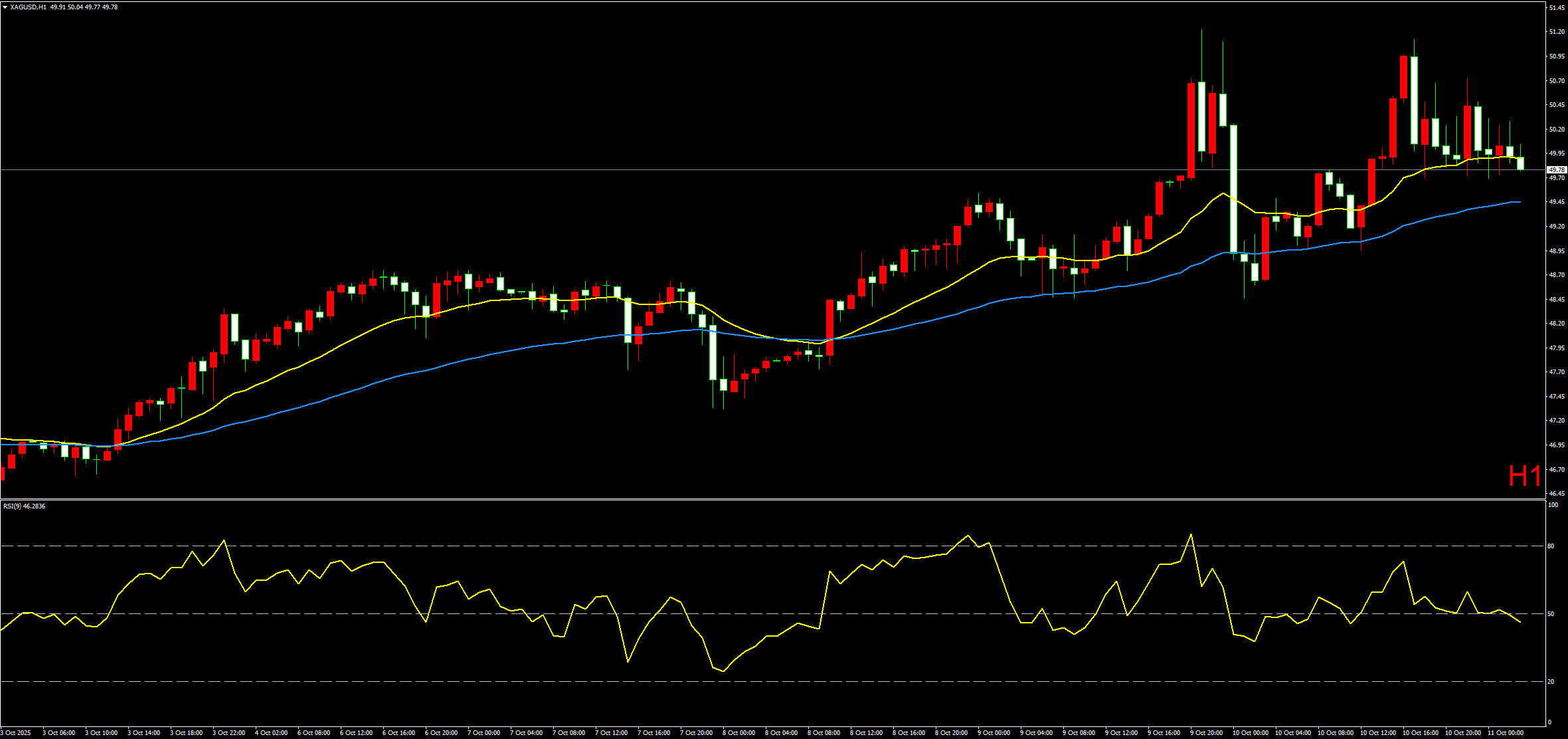This screenshot has height=739, width=1568.
Task: Click the 10 Oct 12:00 time label
Action: click(1377, 733)
